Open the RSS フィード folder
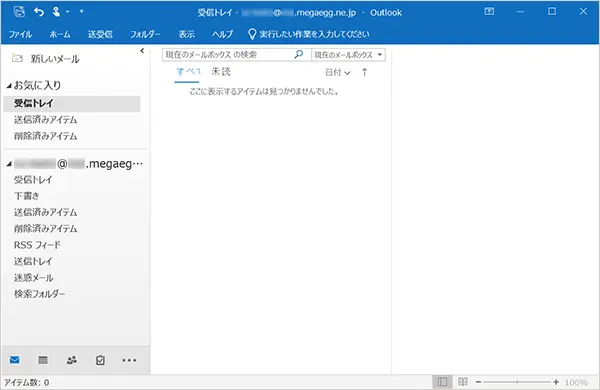Image resolution: width=600 pixels, height=390 pixels. point(38,245)
